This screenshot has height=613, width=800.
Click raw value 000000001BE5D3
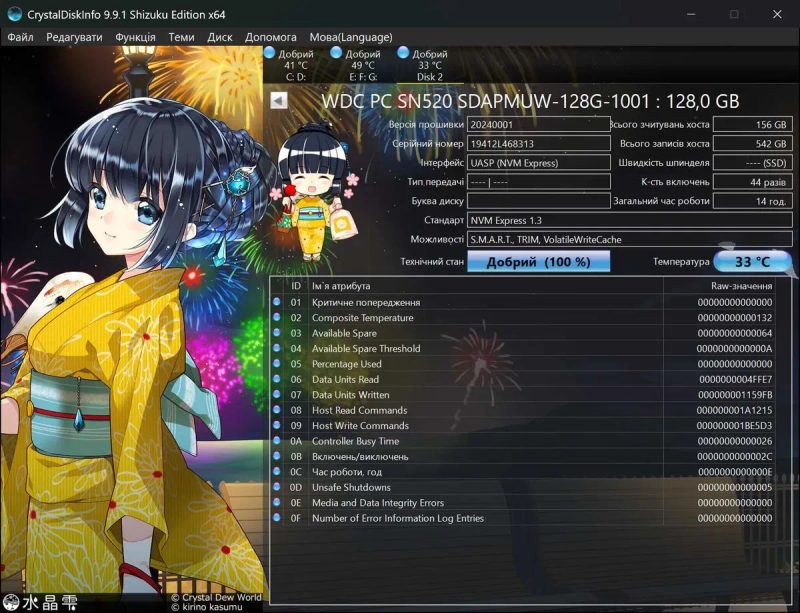734,426
